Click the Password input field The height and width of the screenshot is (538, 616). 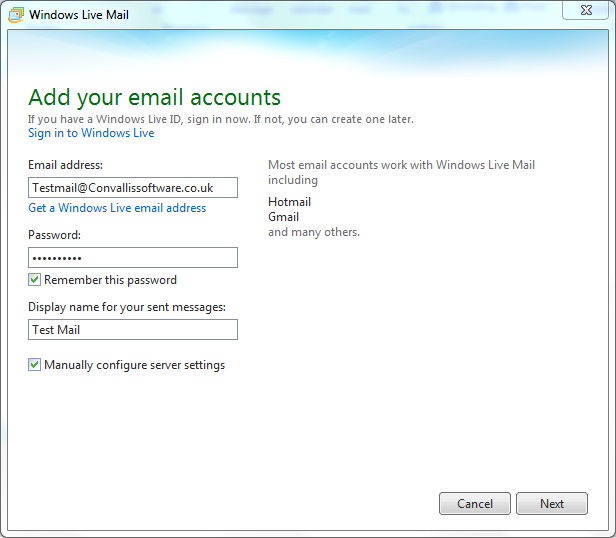(133, 257)
